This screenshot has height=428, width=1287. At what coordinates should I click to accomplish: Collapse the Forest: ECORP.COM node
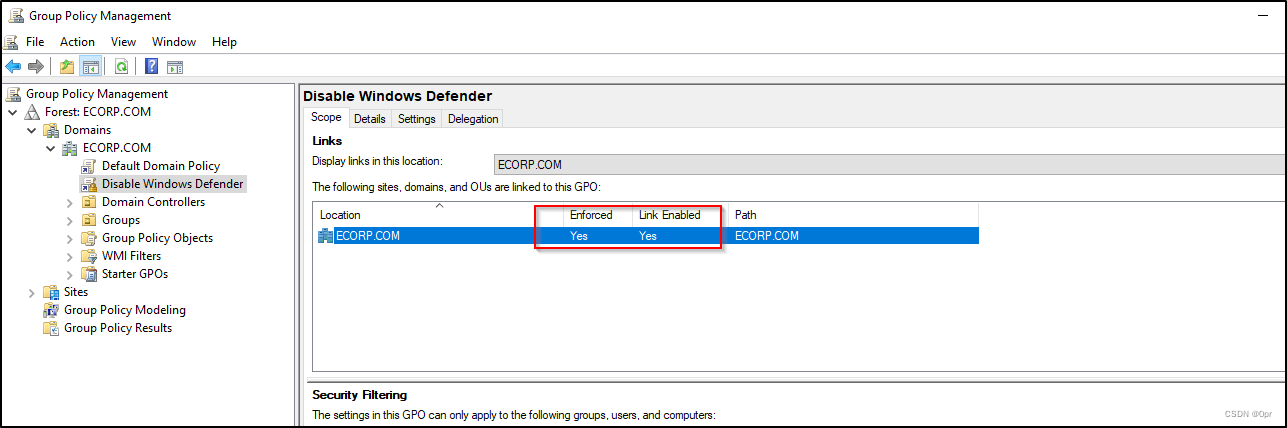tap(13, 112)
